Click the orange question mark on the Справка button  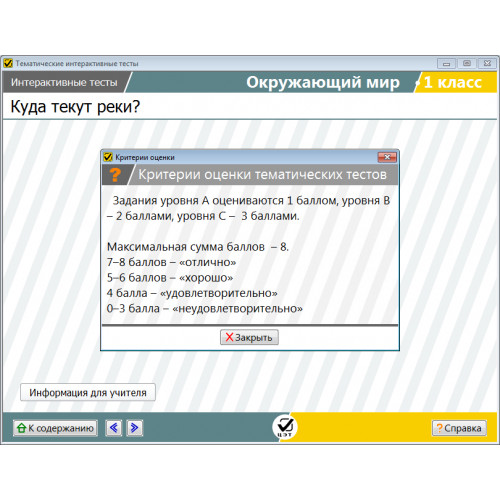[x=440, y=428]
